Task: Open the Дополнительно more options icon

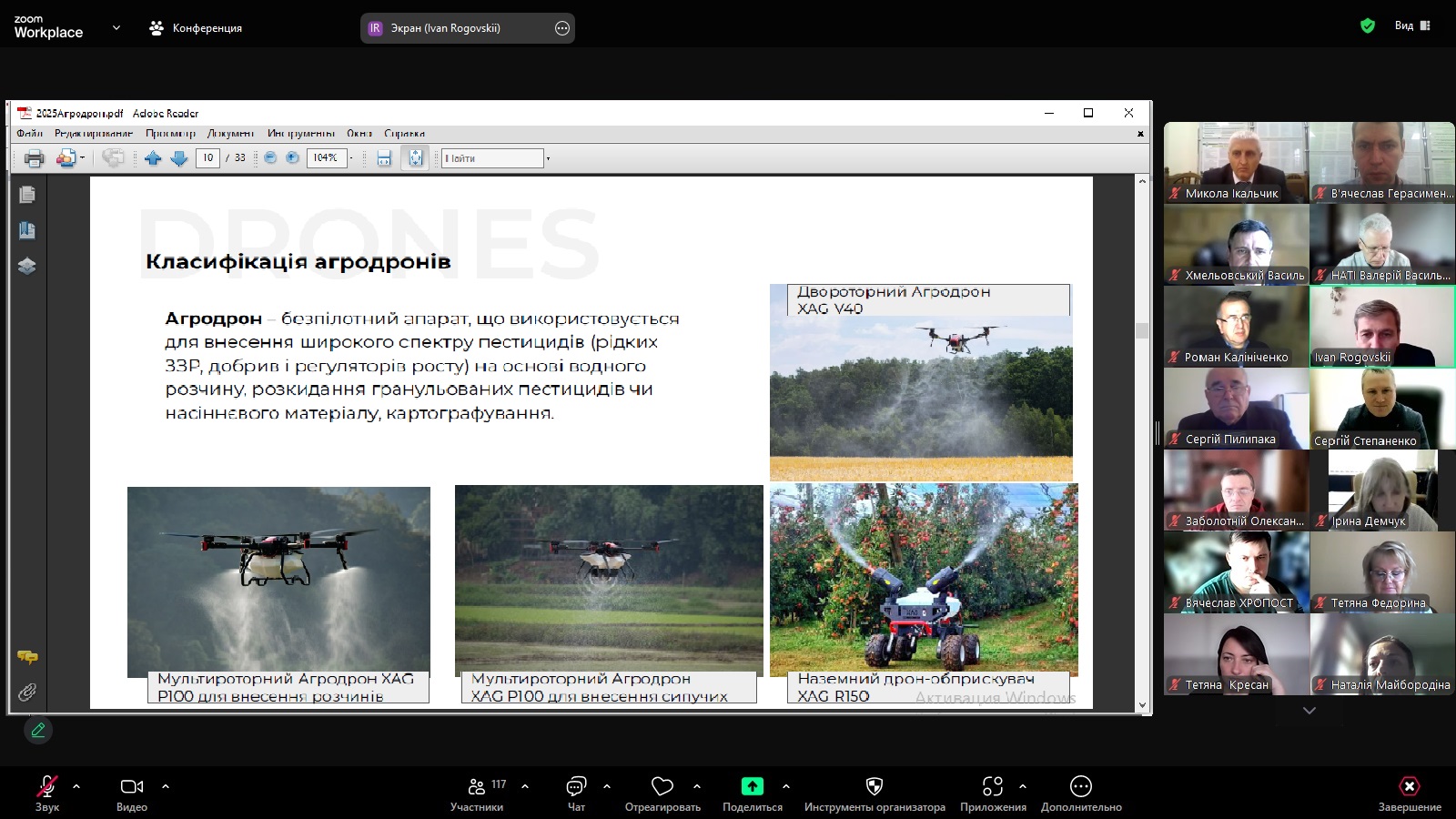Action: [1081, 787]
